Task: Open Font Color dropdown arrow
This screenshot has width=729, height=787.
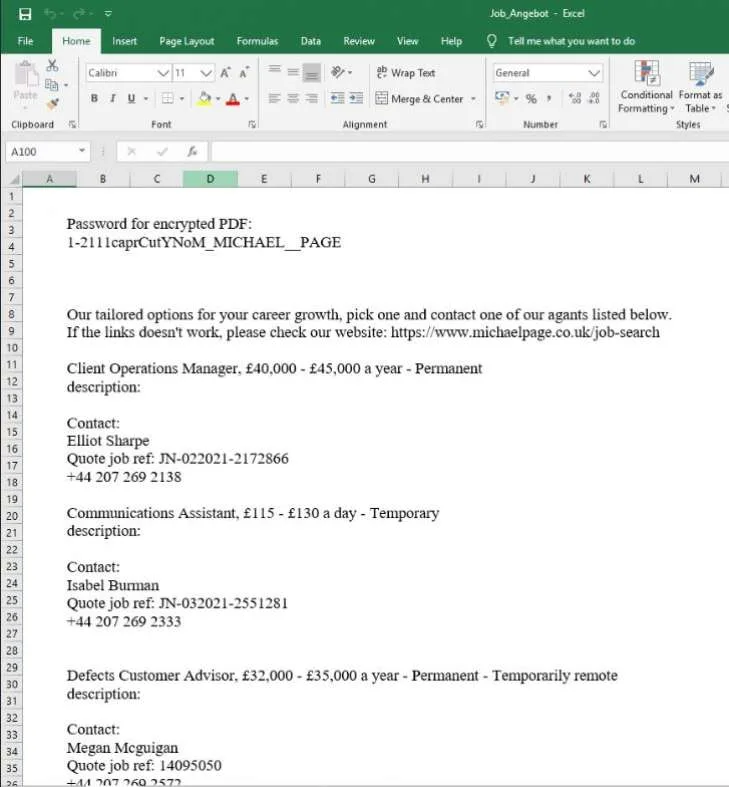Action: coord(247,99)
